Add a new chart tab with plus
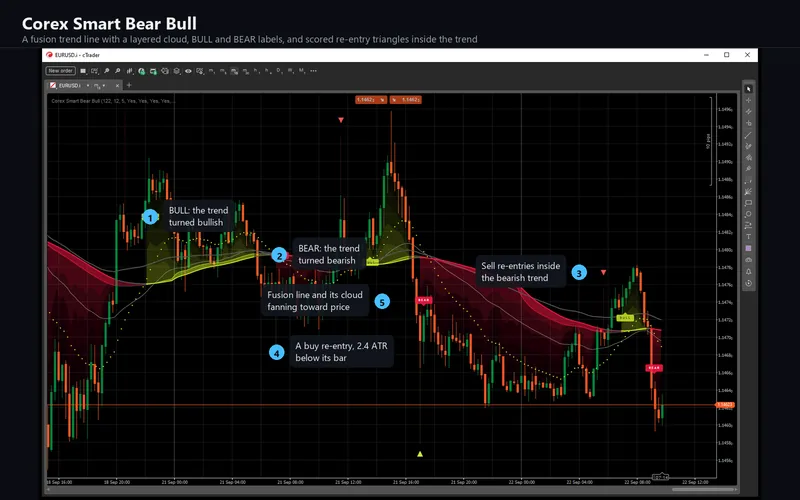 pyautogui.click(x=129, y=85)
